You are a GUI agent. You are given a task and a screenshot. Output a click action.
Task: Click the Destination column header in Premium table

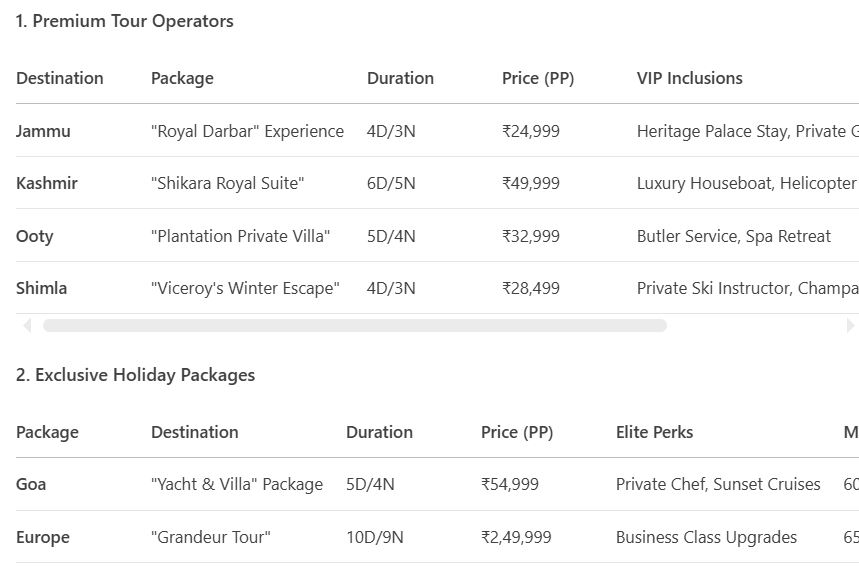coord(60,78)
